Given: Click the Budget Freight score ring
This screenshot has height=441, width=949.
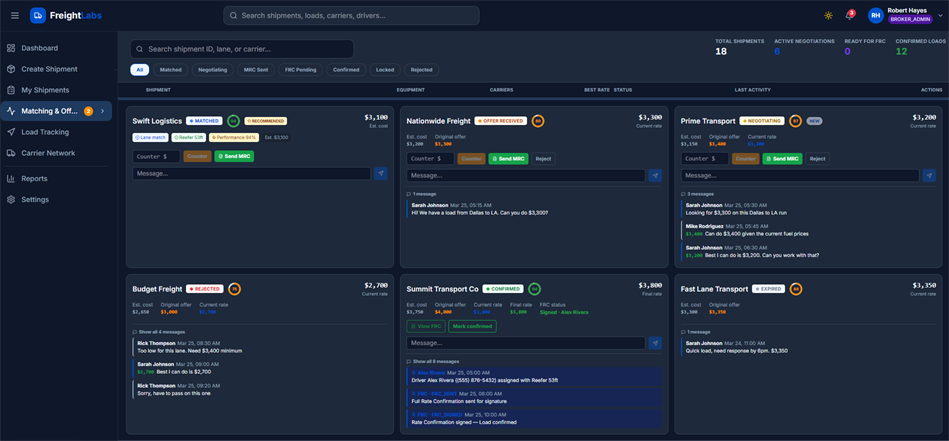Looking at the screenshot, I should (x=234, y=289).
